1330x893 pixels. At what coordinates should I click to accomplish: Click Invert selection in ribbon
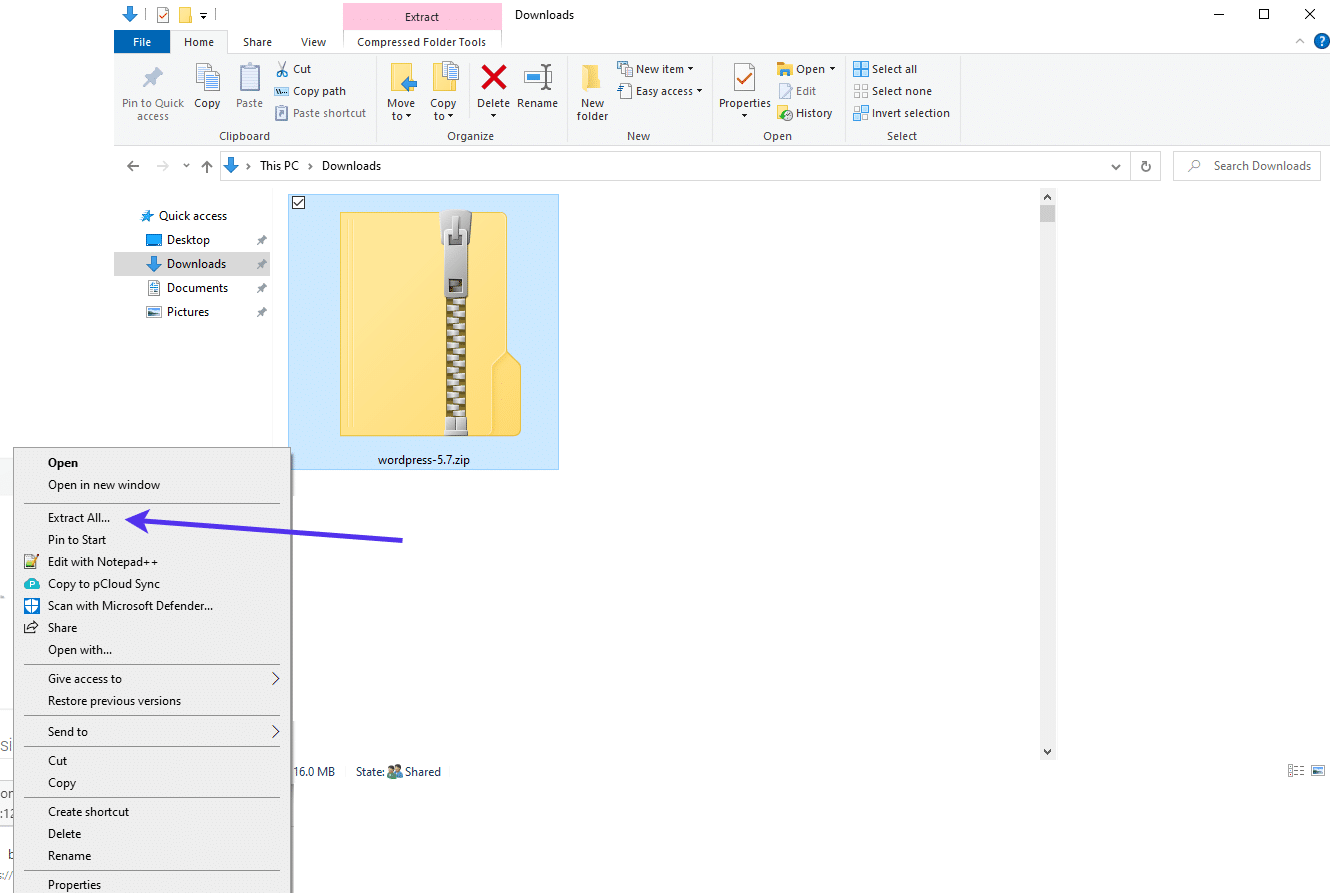point(901,113)
